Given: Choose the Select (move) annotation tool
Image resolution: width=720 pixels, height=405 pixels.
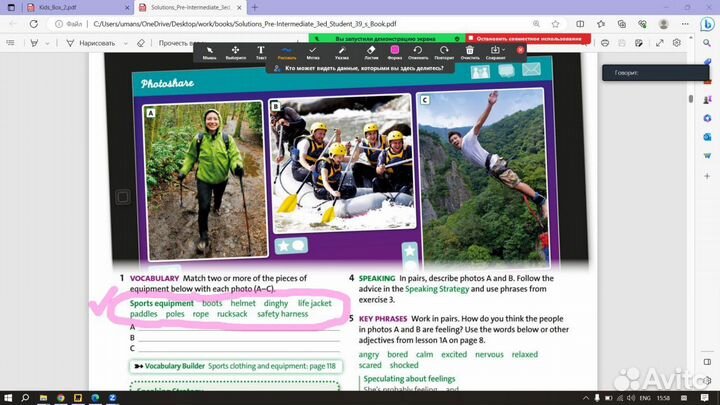Looking at the screenshot, I should (236, 52).
